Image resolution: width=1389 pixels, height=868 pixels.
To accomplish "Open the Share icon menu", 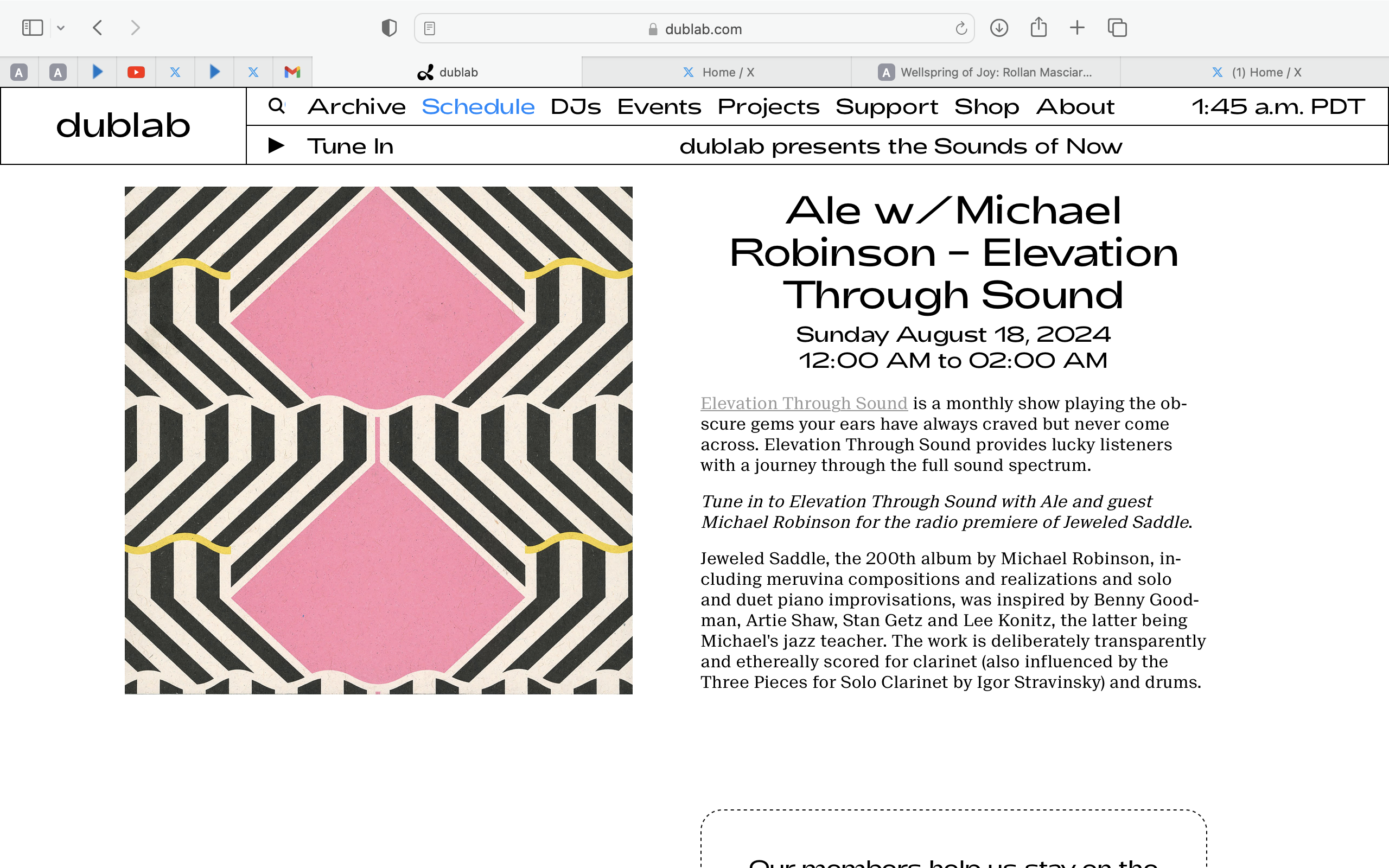I will (x=1038, y=27).
